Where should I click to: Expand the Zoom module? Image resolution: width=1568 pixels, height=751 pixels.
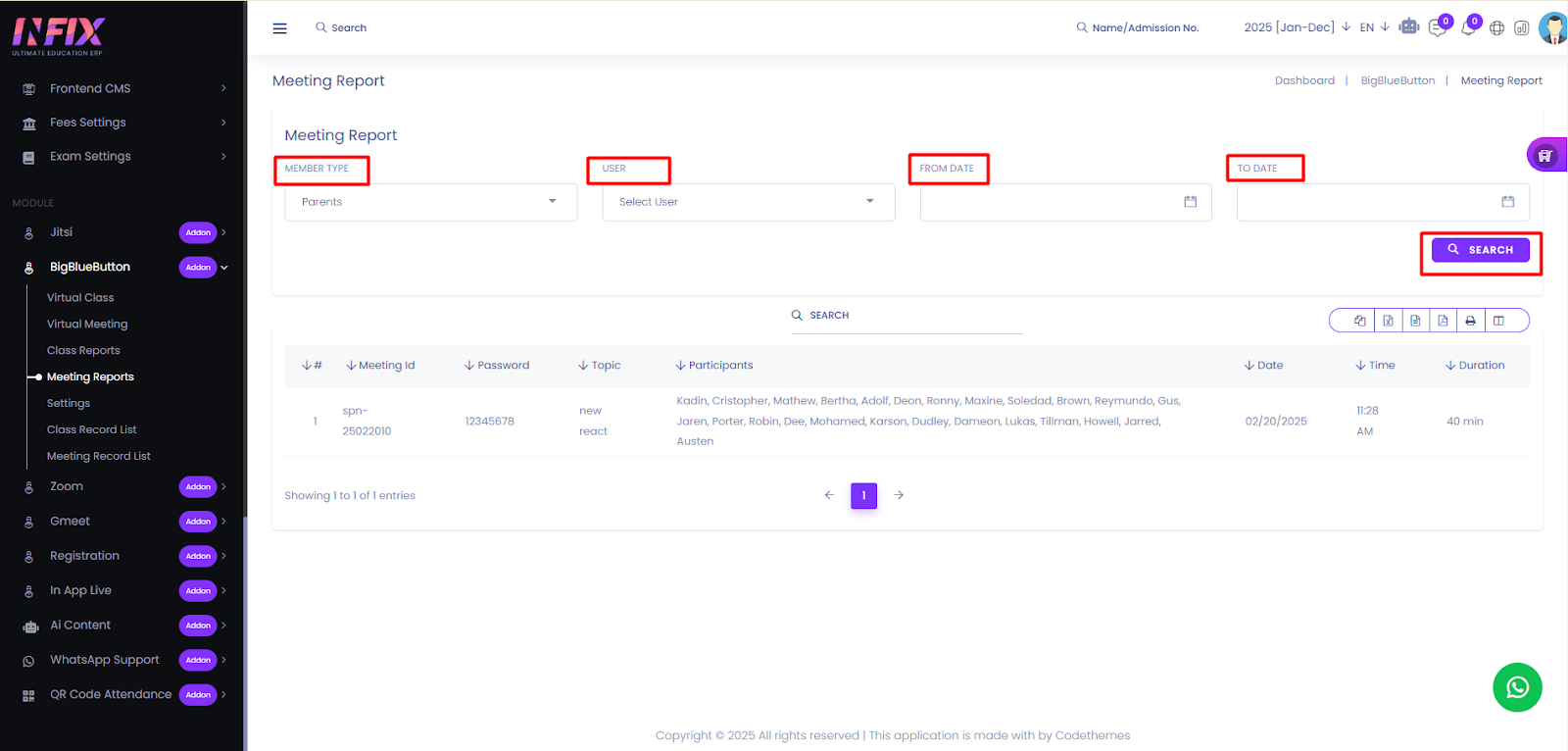(x=223, y=486)
